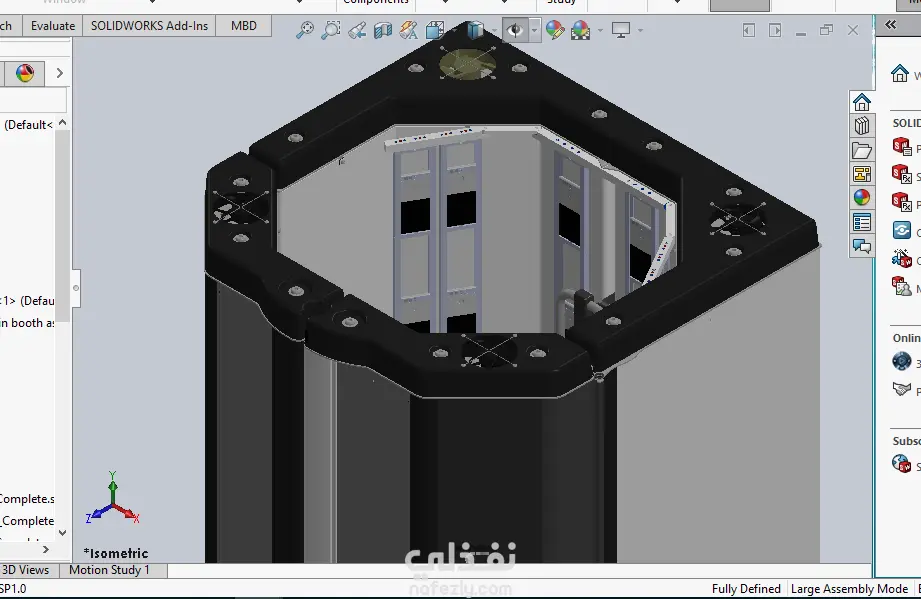This screenshot has width=921, height=599.
Task: Toggle the Section View tool
Action: [x=383, y=30]
